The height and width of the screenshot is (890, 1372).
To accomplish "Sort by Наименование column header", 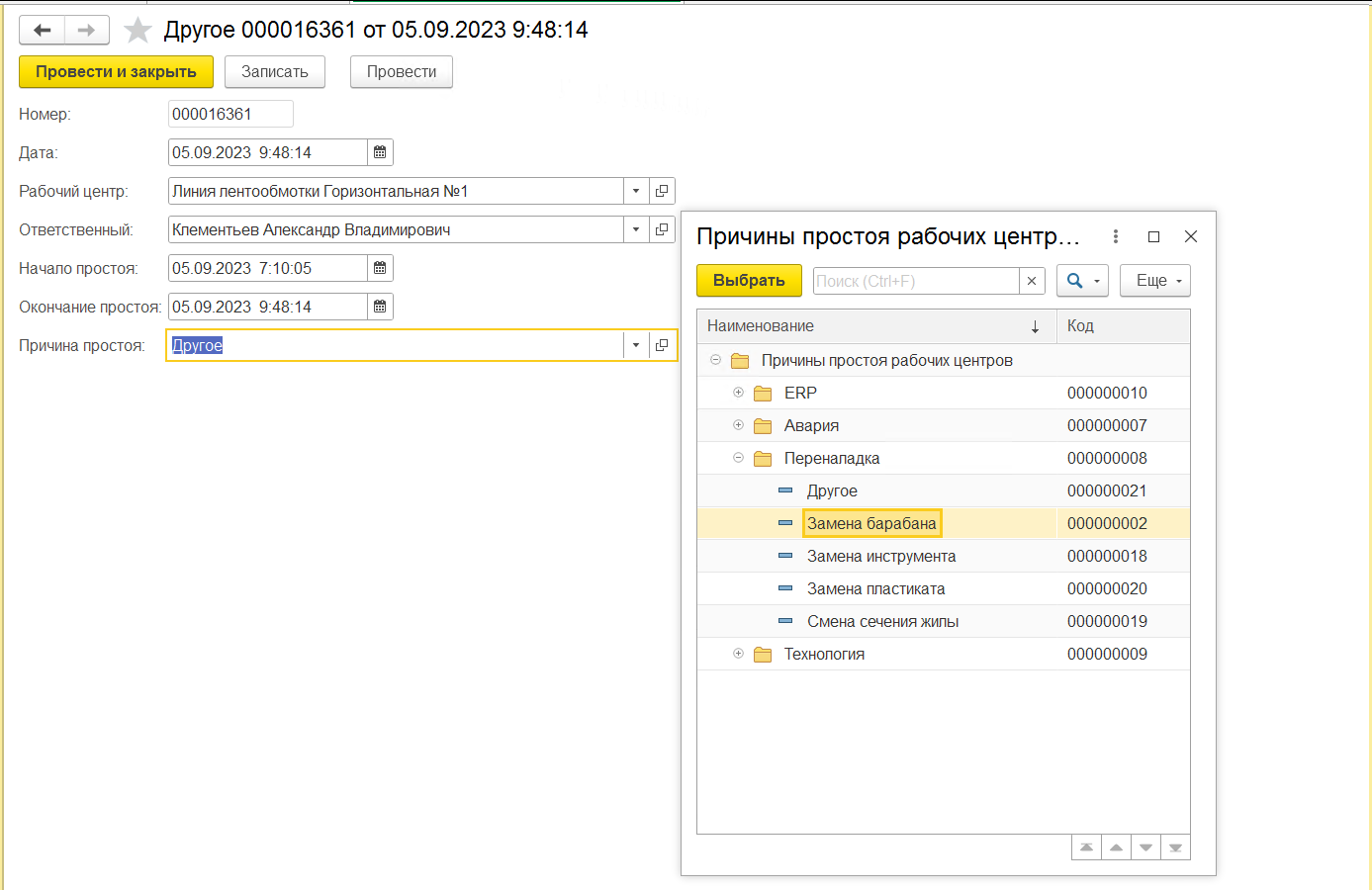I will tap(876, 326).
